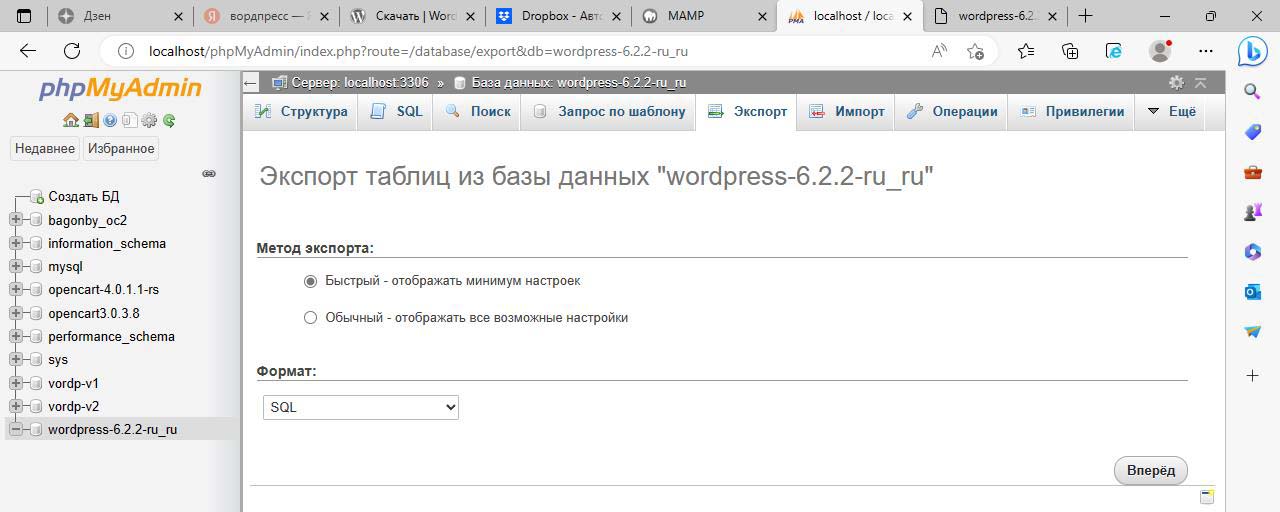1280x512 pixels.
Task: Switch to the Импорт tab
Action: tap(848, 112)
